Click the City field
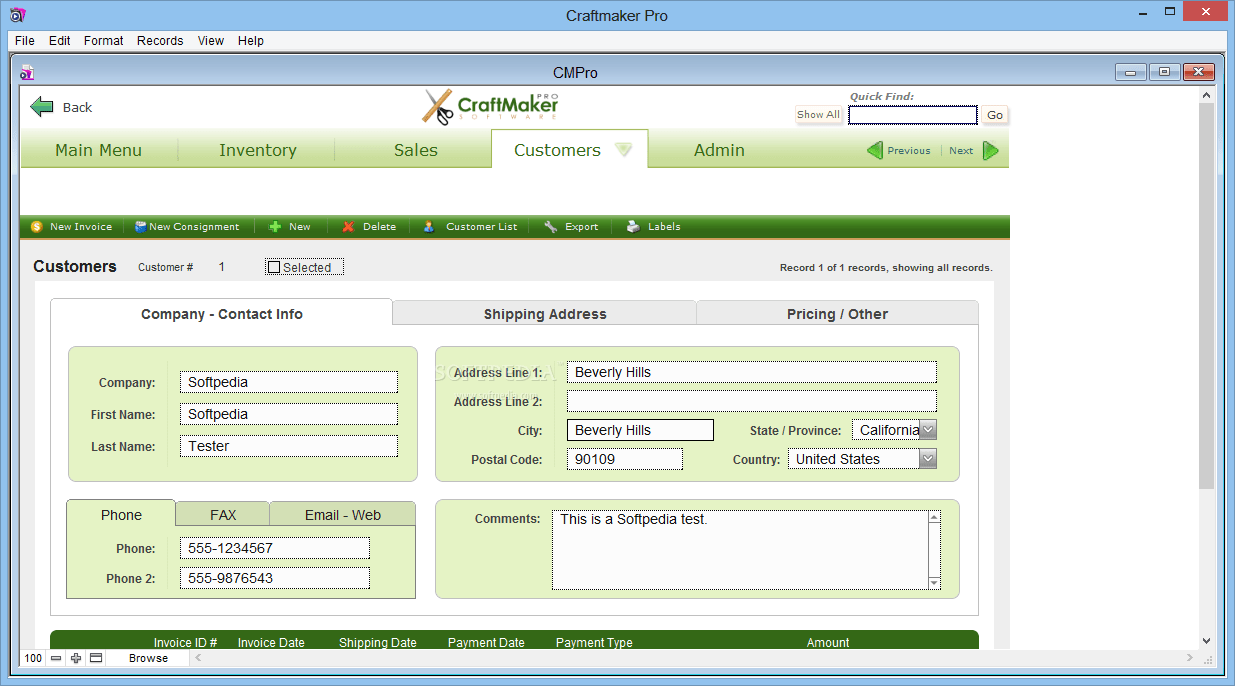This screenshot has height=686, width=1235. click(x=640, y=430)
